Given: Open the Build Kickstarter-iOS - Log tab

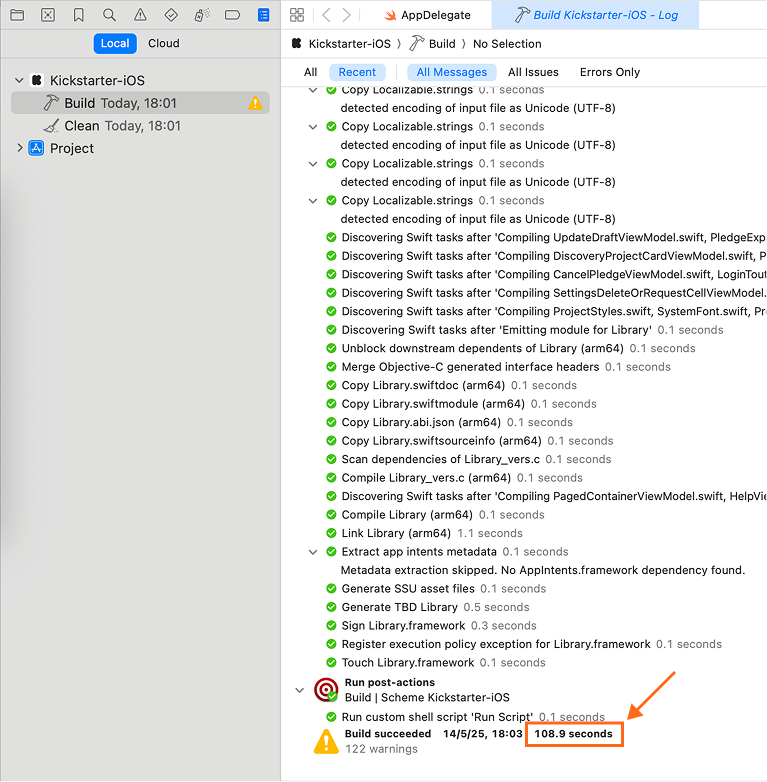Looking at the screenshot, I should [595, 15].
